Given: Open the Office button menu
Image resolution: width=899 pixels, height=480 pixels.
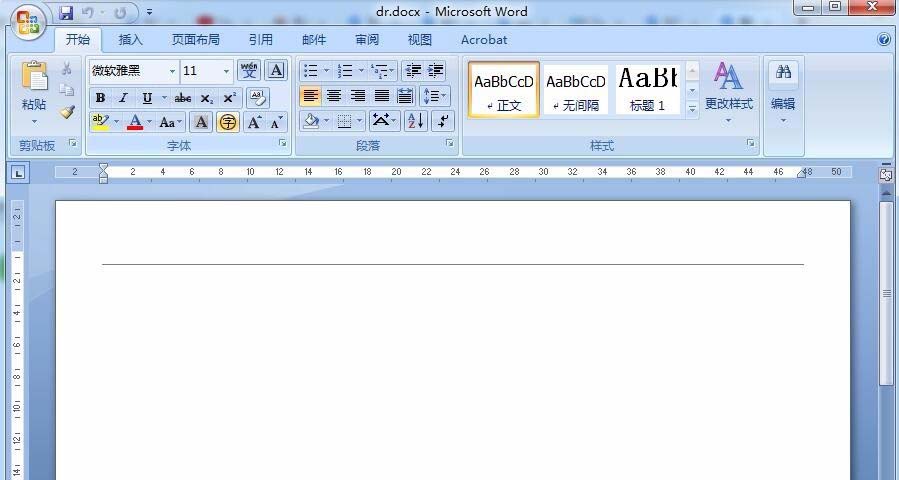Looking at the screenshot, I should point(29,22).
